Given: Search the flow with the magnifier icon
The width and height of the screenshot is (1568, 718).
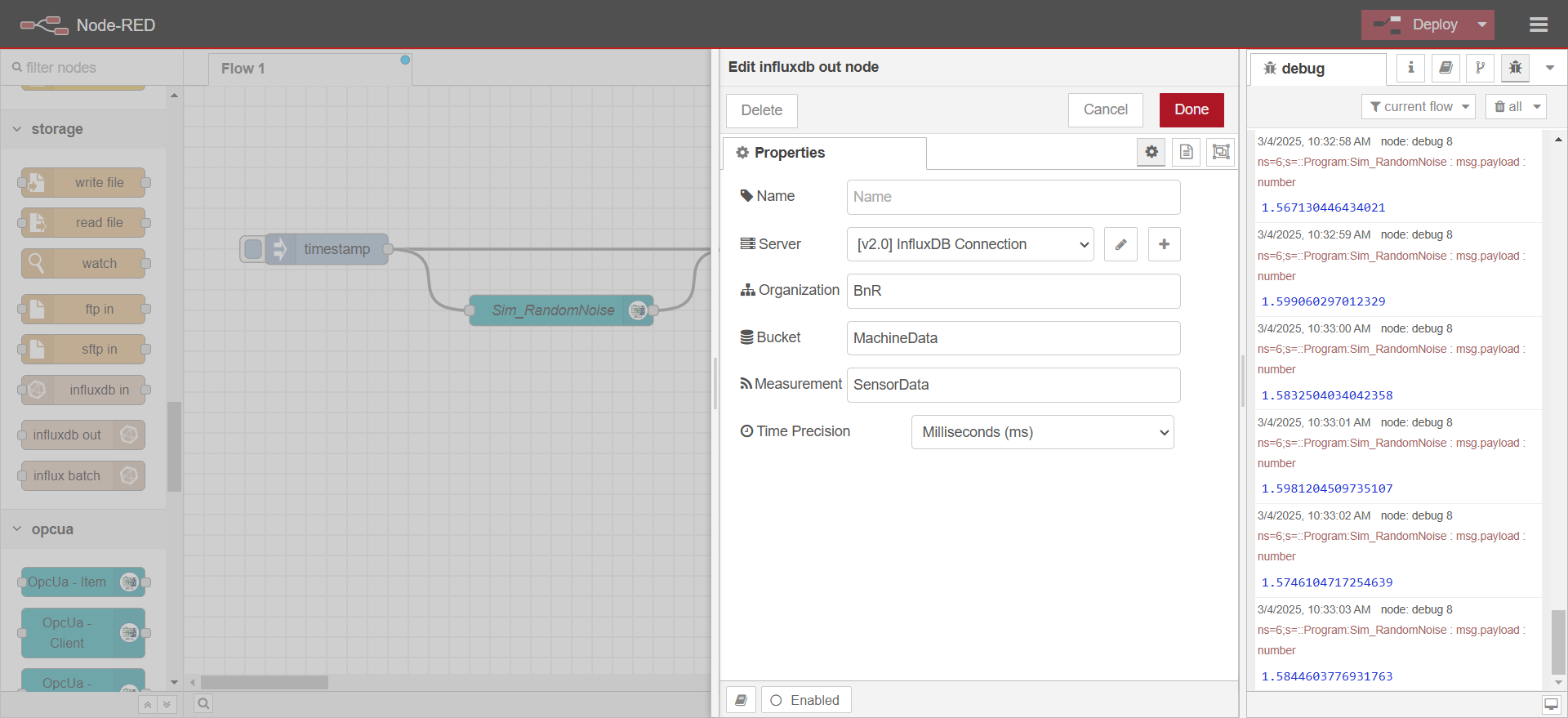Looking at the screenshot, I should pos(203,703).
